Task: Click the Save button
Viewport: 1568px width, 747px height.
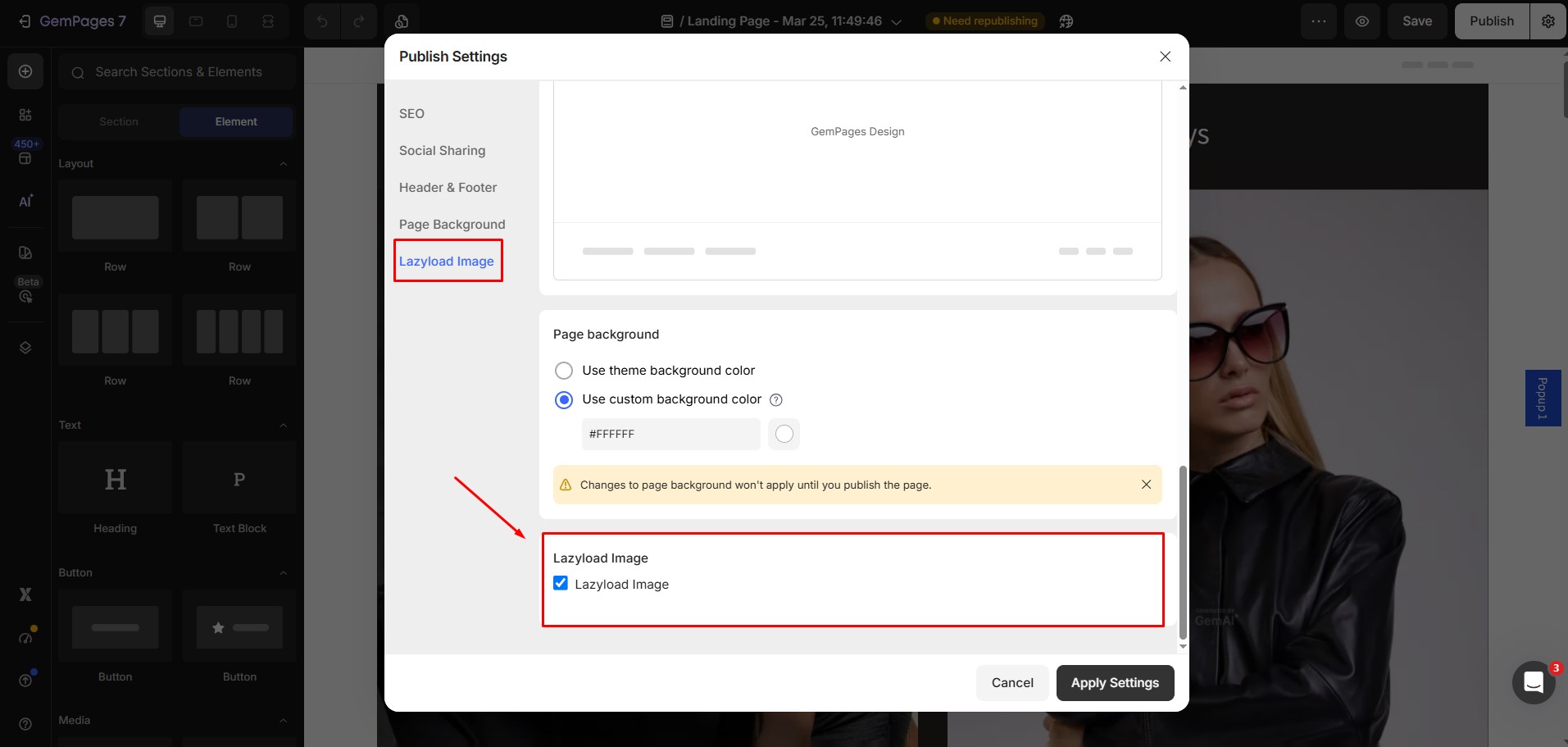Action: [1417, 21]
